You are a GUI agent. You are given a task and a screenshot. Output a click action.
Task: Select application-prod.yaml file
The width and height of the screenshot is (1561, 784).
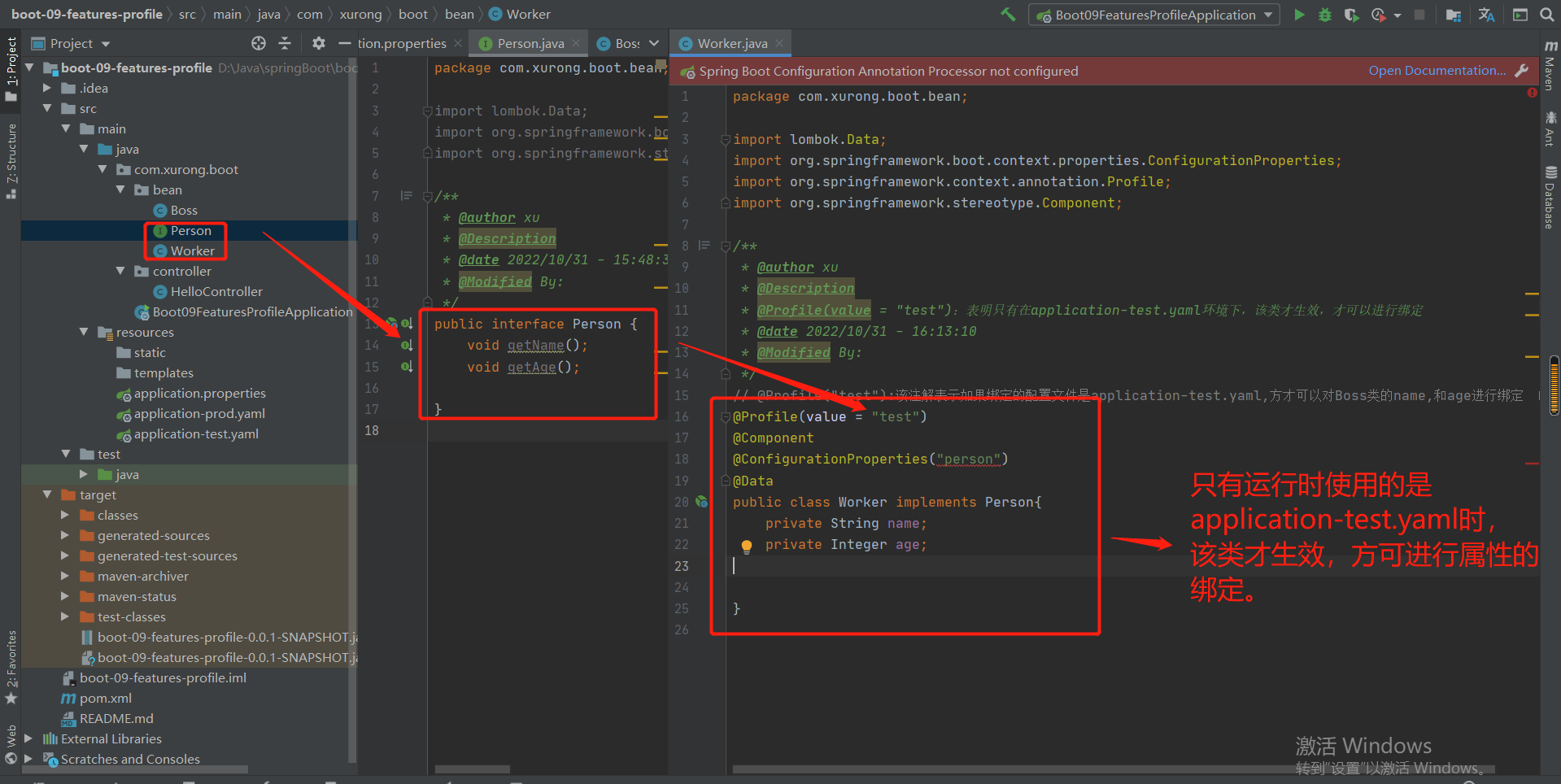click(199, 413)
